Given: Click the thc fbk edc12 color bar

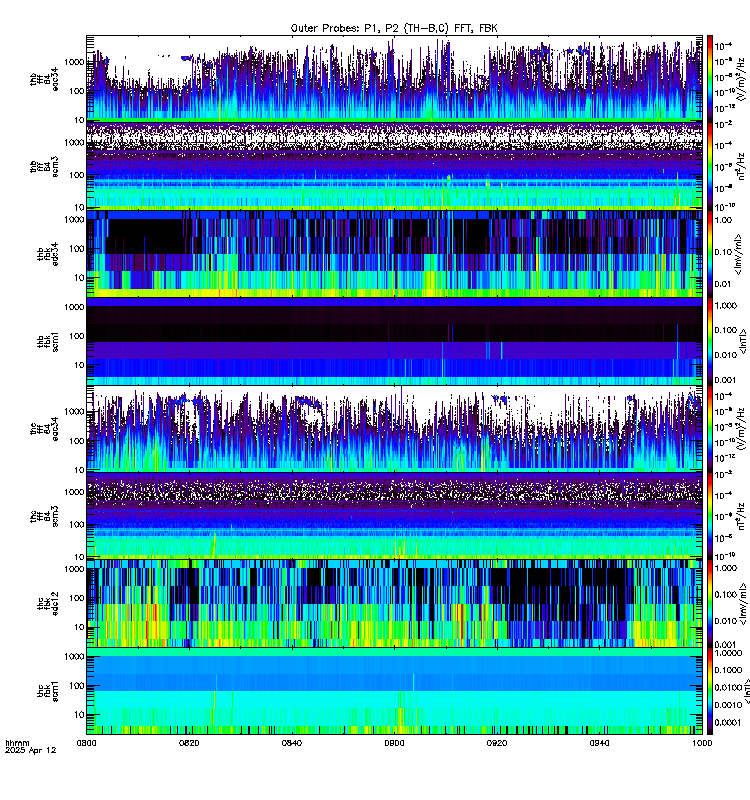Looking at the screenshot, I should pos(710,604).
